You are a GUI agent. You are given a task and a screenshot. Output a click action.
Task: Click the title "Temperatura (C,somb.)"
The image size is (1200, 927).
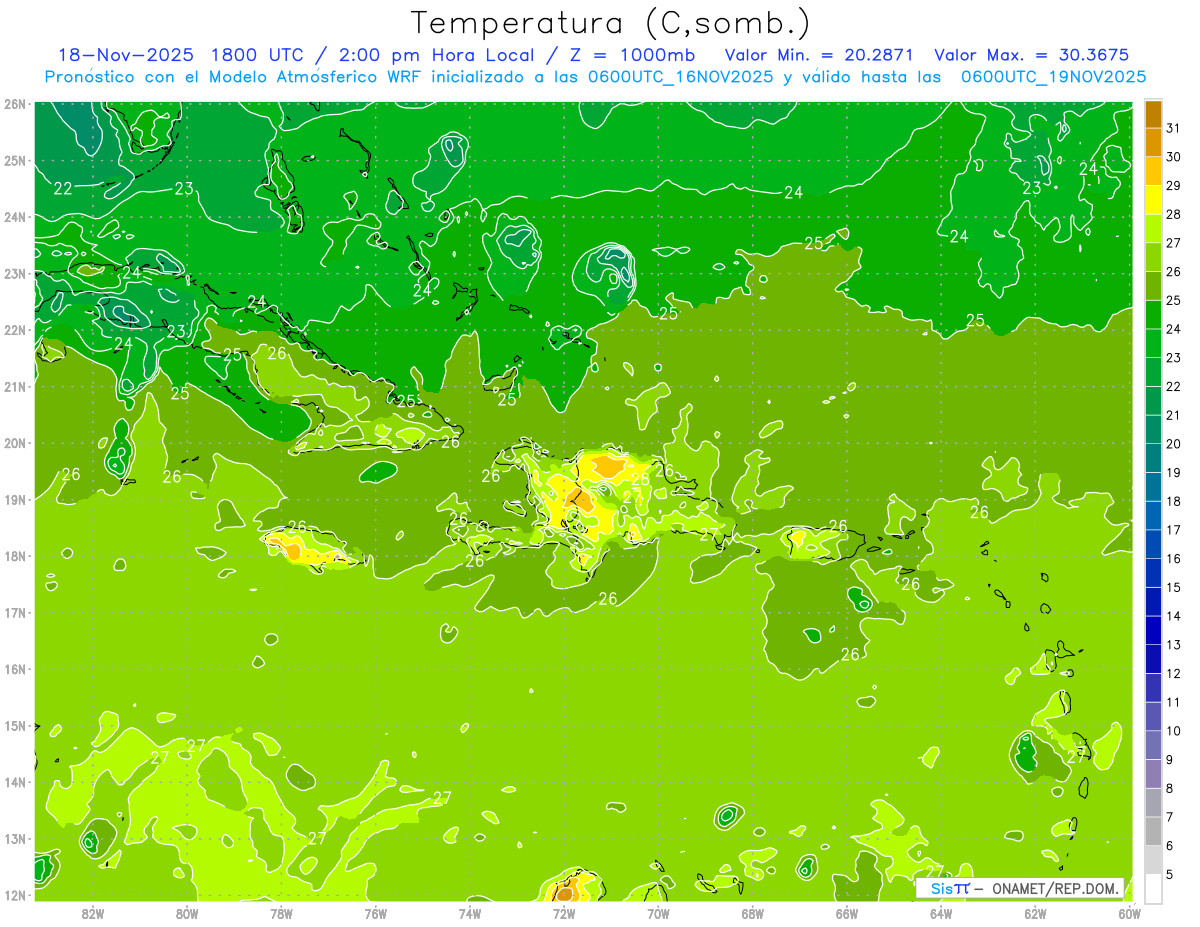(x=611, y=23)
